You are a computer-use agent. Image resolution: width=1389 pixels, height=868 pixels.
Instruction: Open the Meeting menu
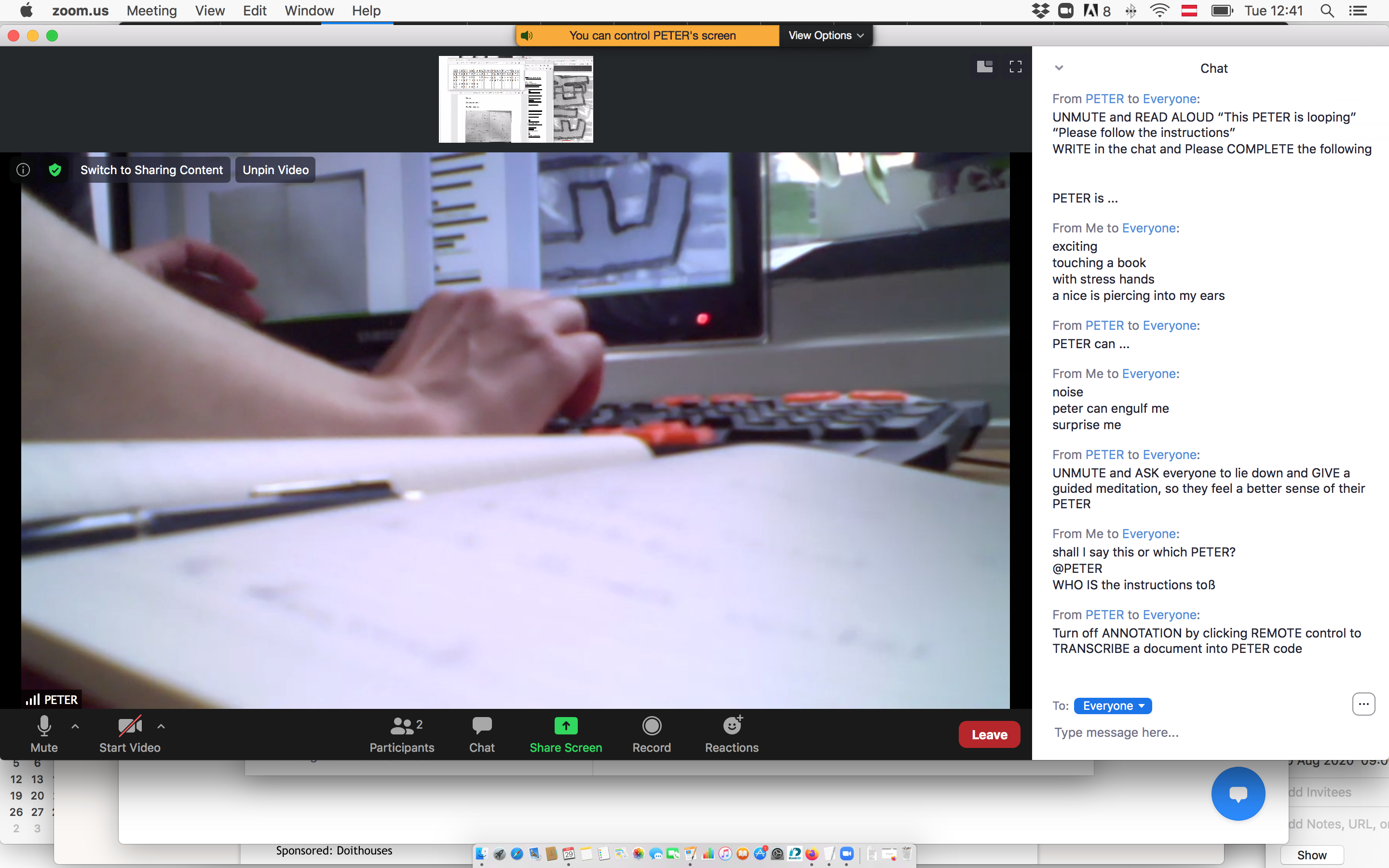point(151,10)
